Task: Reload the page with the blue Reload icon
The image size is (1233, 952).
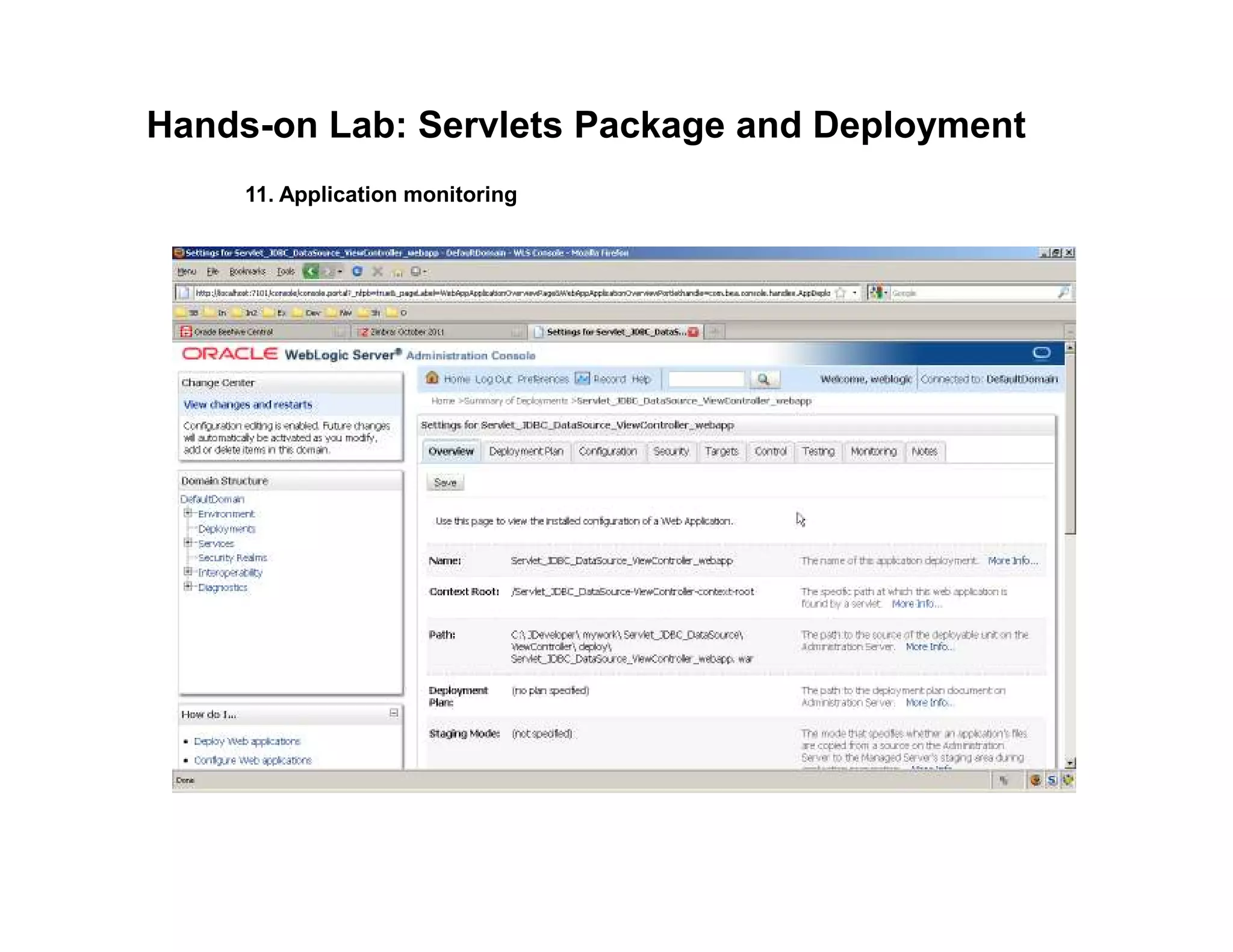Action: point(358,271)
